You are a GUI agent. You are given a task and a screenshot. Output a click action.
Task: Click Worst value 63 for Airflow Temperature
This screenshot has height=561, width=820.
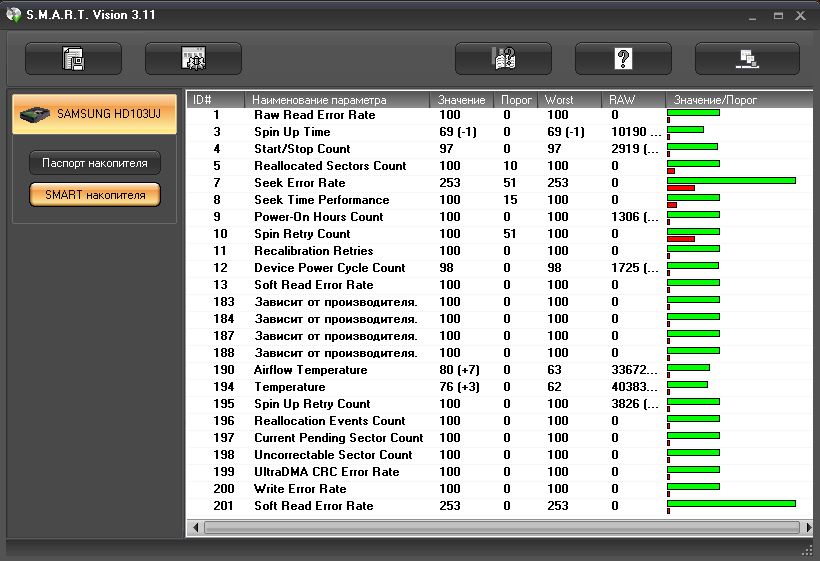(554, 370)
